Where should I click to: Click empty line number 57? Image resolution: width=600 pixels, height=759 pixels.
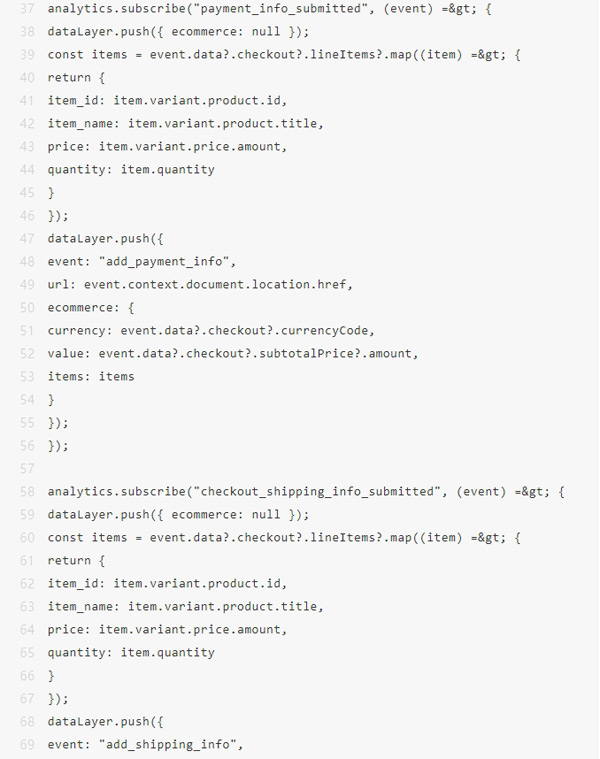27,468
